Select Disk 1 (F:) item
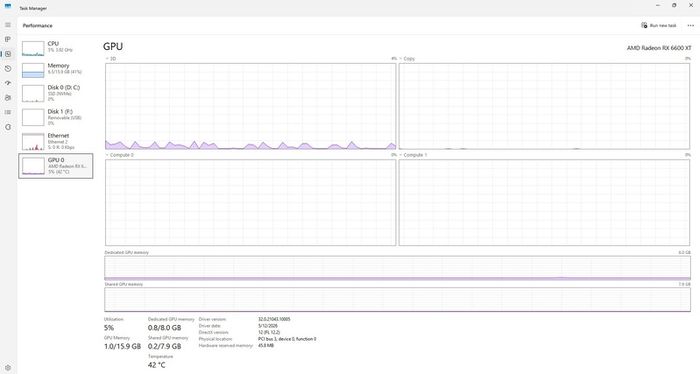 (55, 117)
